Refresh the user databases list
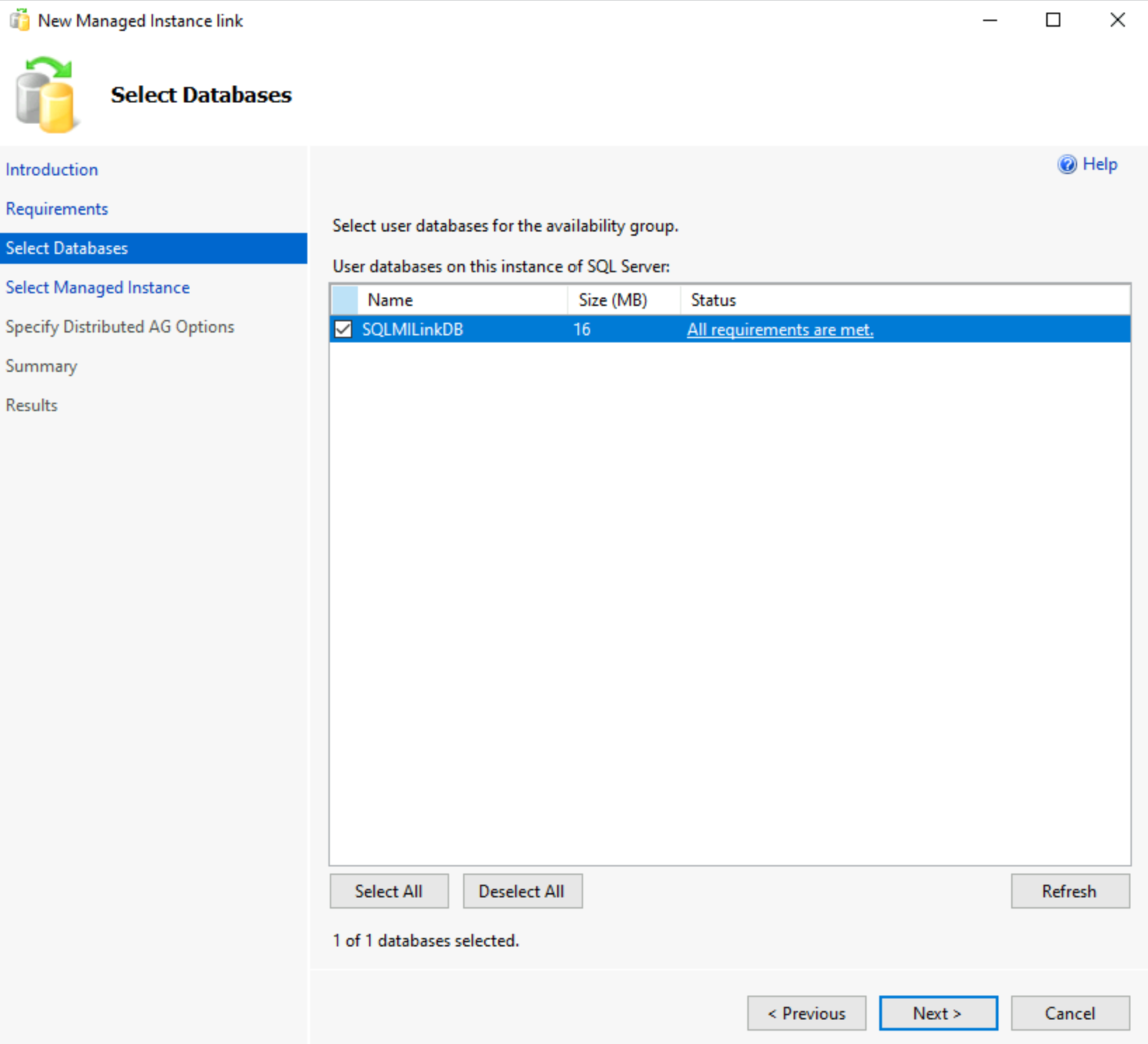 1069,891
